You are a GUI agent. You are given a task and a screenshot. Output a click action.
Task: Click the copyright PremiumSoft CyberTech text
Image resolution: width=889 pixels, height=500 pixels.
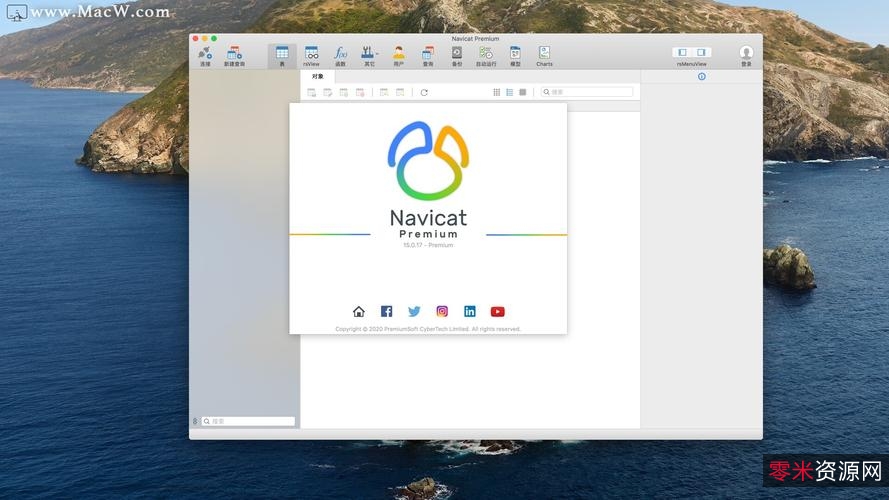point(428,329)
